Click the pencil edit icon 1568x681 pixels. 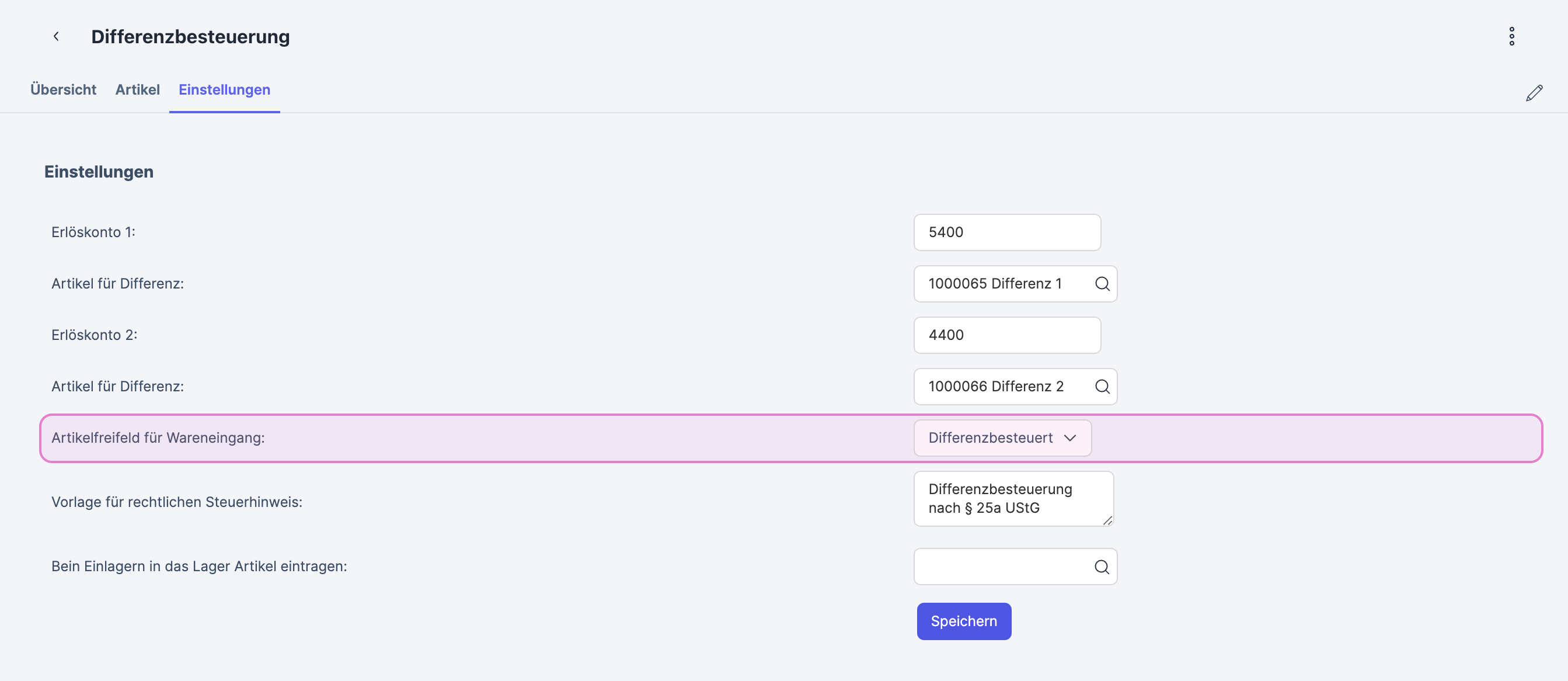tap(1534, 93)
